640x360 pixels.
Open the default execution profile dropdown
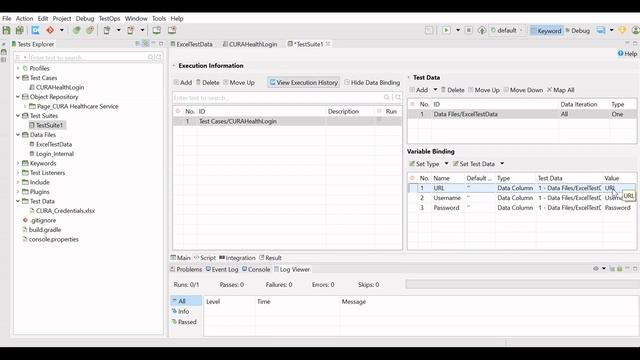(x=507, y=30)
